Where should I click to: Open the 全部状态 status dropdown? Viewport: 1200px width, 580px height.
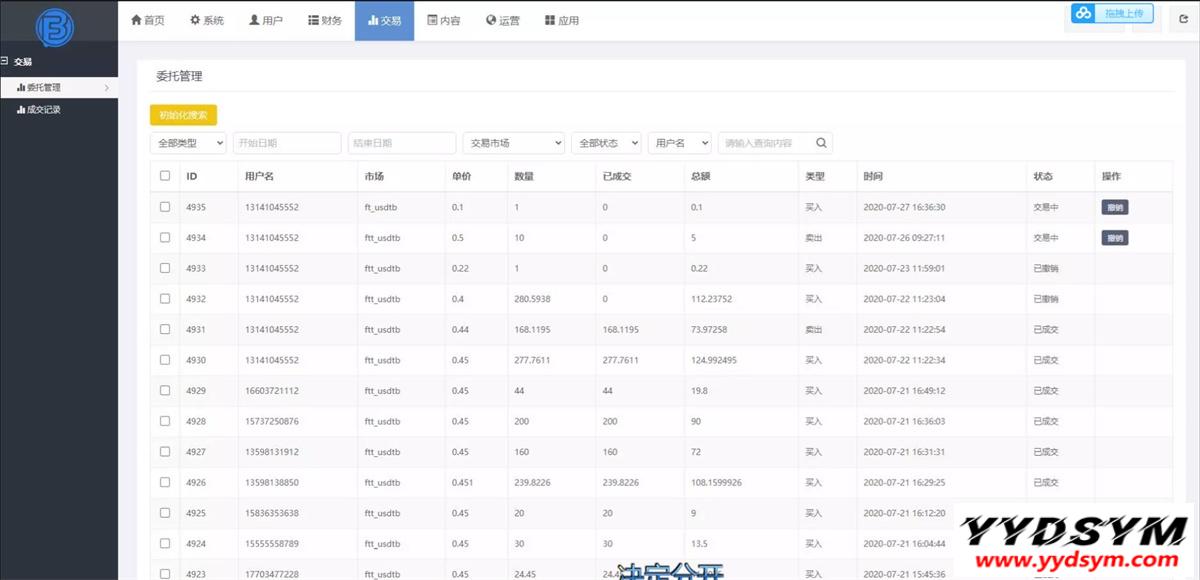[x=607, y=143]
